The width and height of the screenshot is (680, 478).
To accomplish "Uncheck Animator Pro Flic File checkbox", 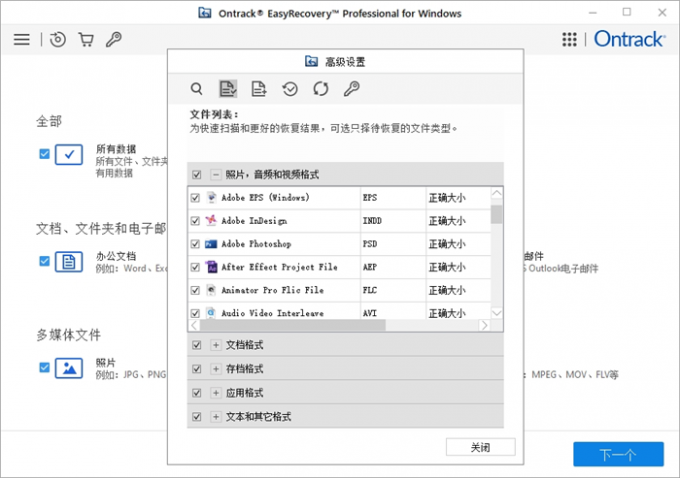I will pos(195,290).
